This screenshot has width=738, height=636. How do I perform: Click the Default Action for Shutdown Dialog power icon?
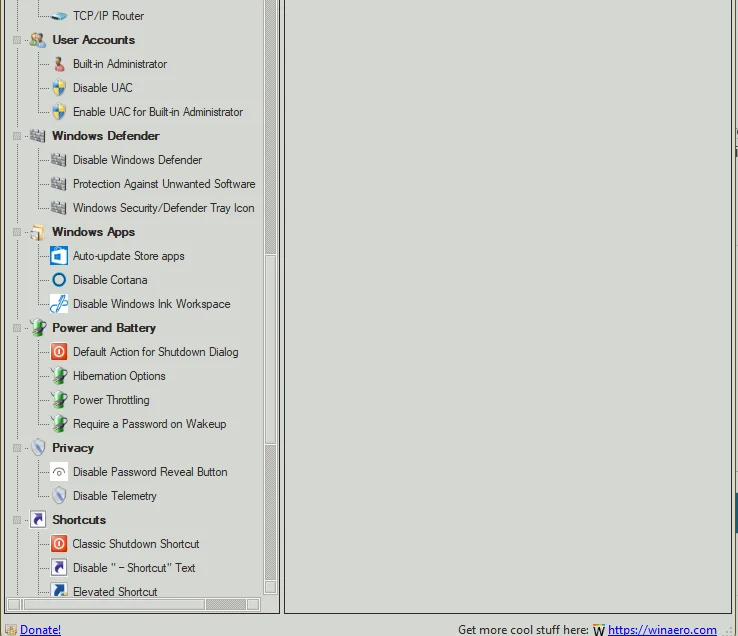pyautogui.click(x=59, y=352)
